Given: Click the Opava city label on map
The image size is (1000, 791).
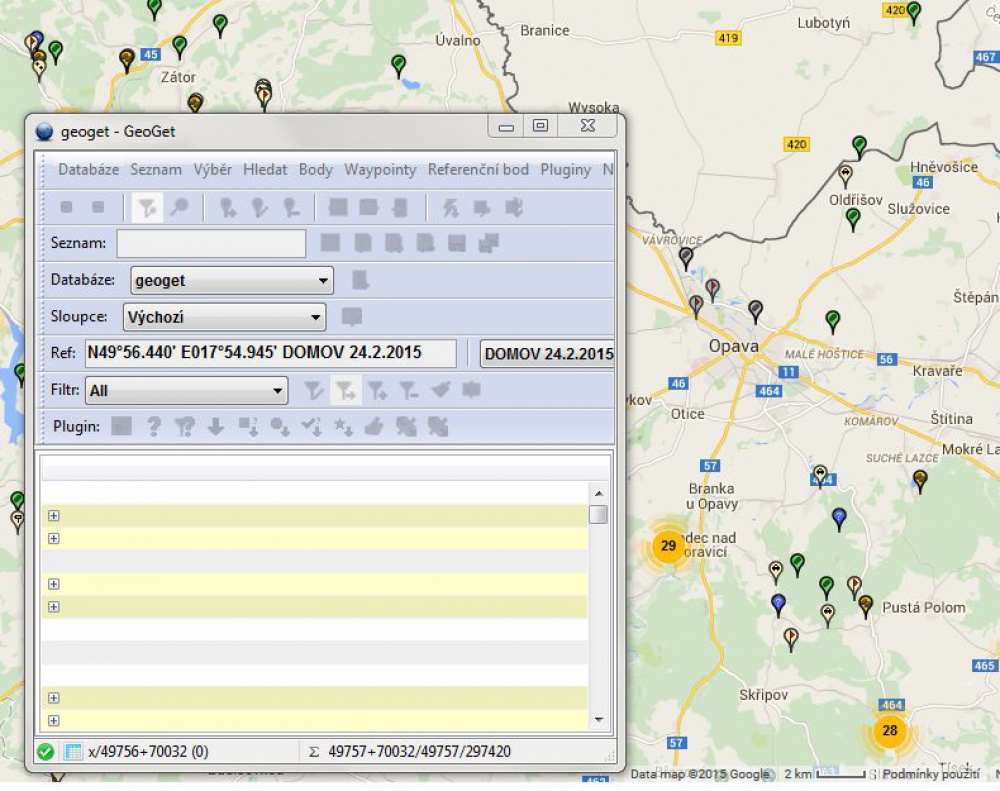Looking at the screenshot, I should click(733, 346).
